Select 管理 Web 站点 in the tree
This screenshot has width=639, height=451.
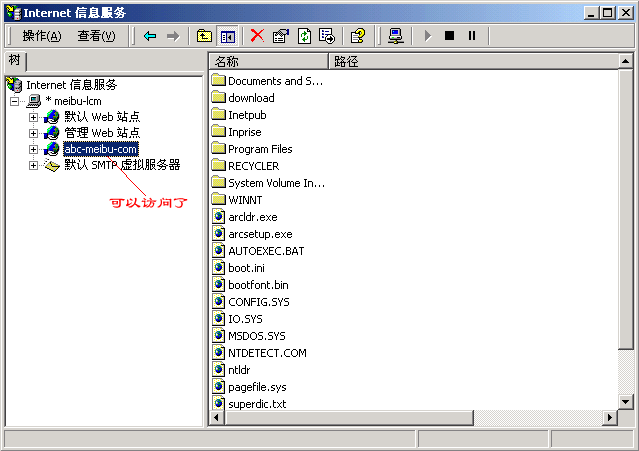tap(101, 133)
